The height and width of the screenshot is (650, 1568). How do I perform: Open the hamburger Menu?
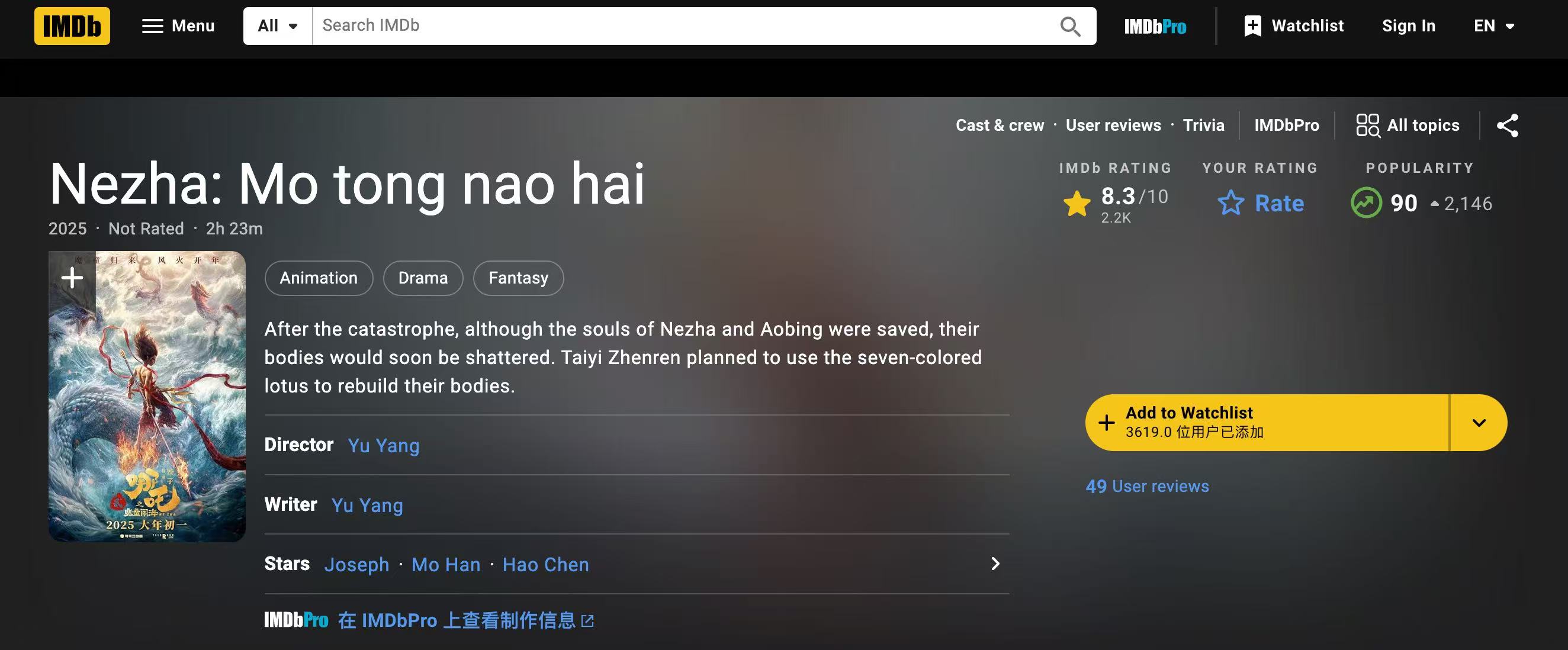tap(178, 26)
